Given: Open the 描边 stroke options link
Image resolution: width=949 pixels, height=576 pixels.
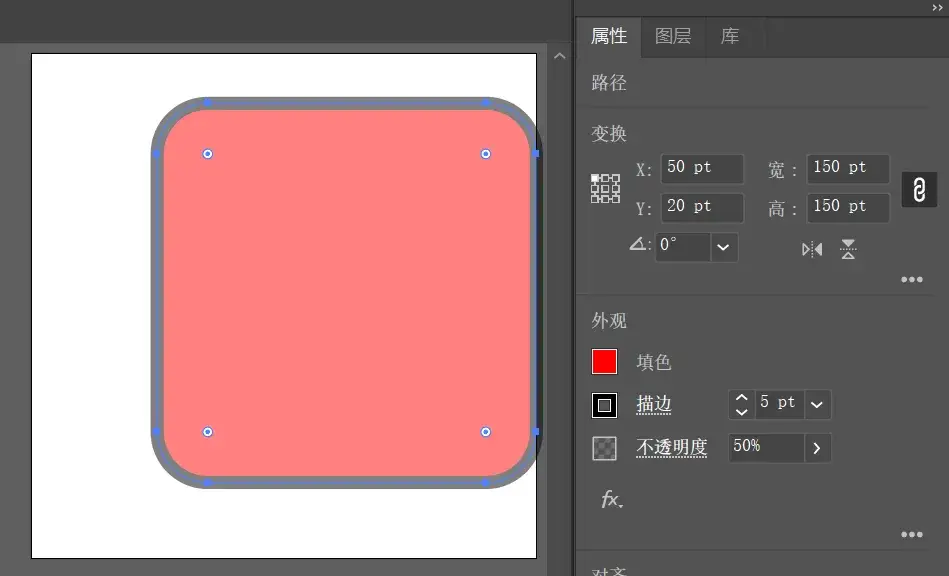Looking at the screenshot, I should (654, 404).
